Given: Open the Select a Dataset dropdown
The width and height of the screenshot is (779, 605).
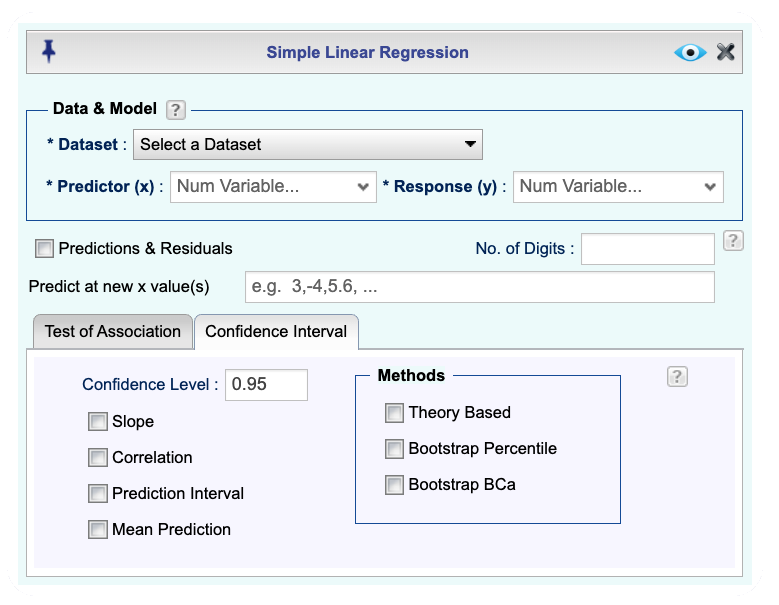Looking at the screenshot, I should [308, 145].
